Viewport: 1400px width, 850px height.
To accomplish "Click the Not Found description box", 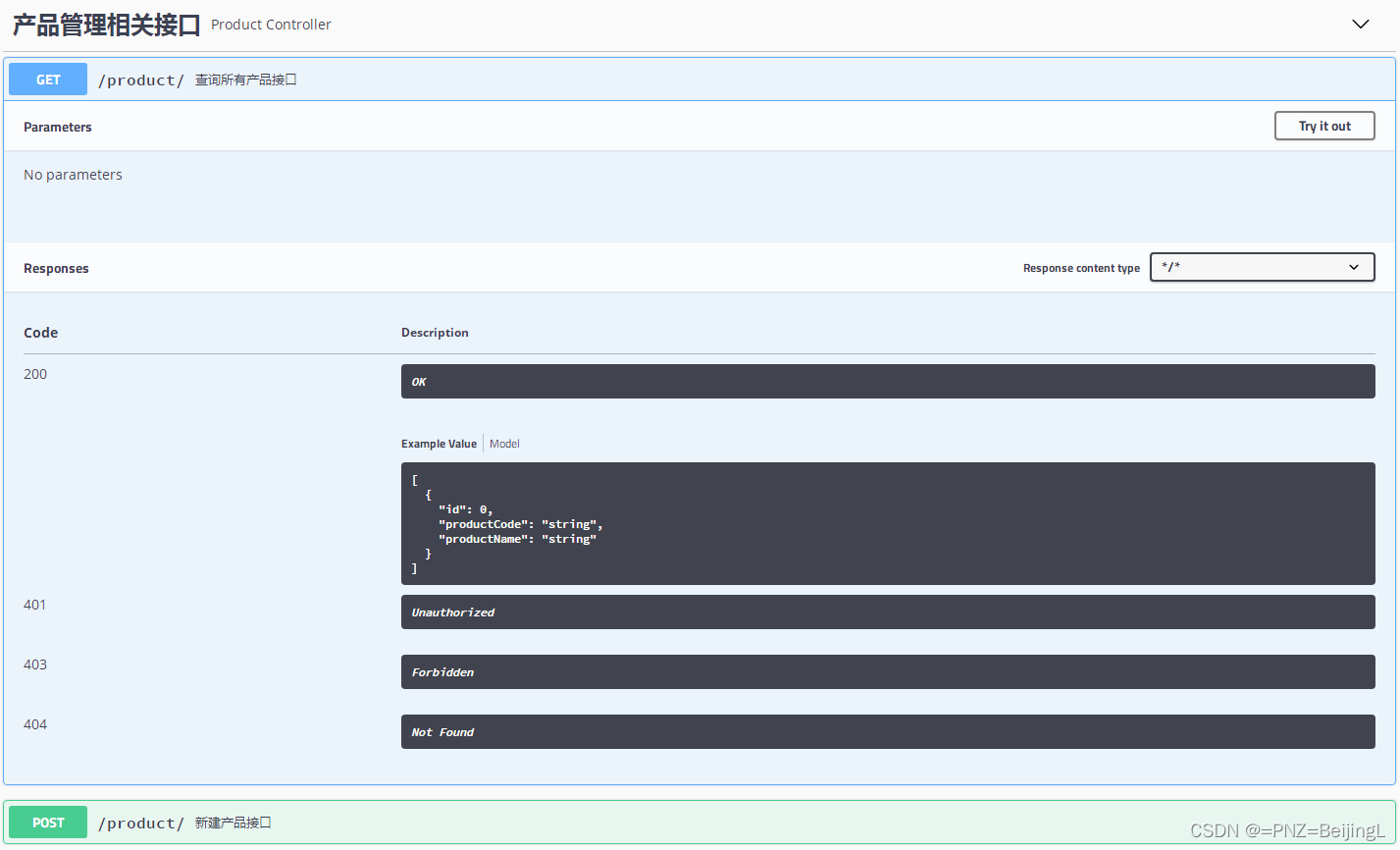I will pos(888,731).
